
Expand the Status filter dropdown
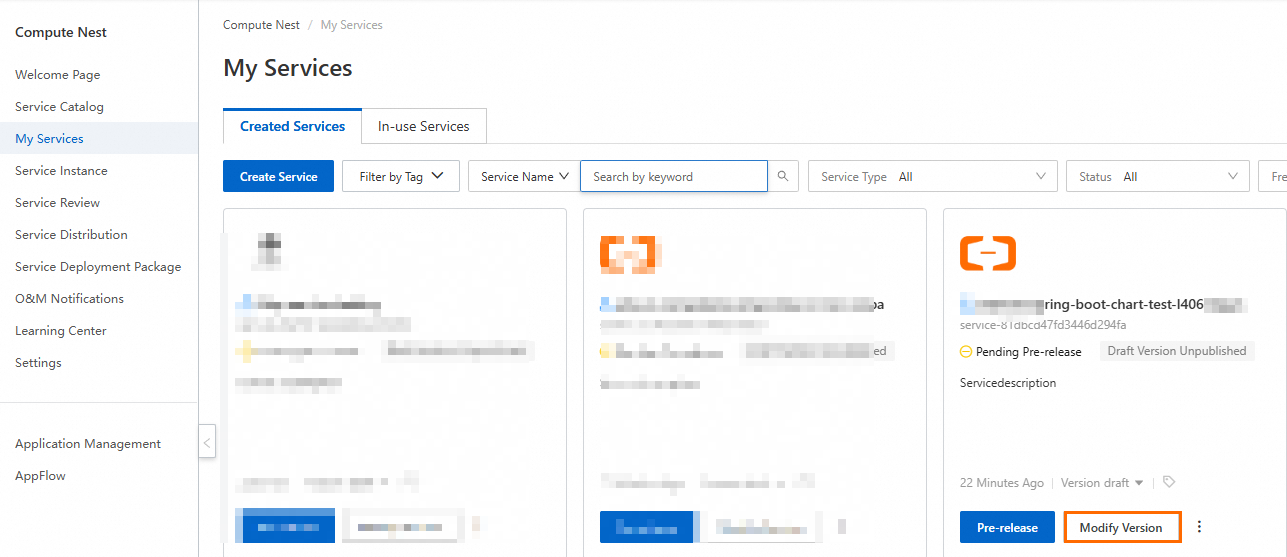click(x=1158, y=176)
